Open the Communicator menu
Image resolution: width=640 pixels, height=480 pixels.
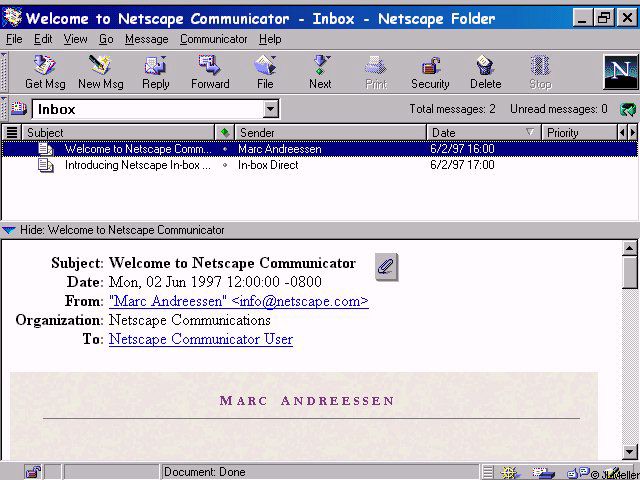pos(213,39)
